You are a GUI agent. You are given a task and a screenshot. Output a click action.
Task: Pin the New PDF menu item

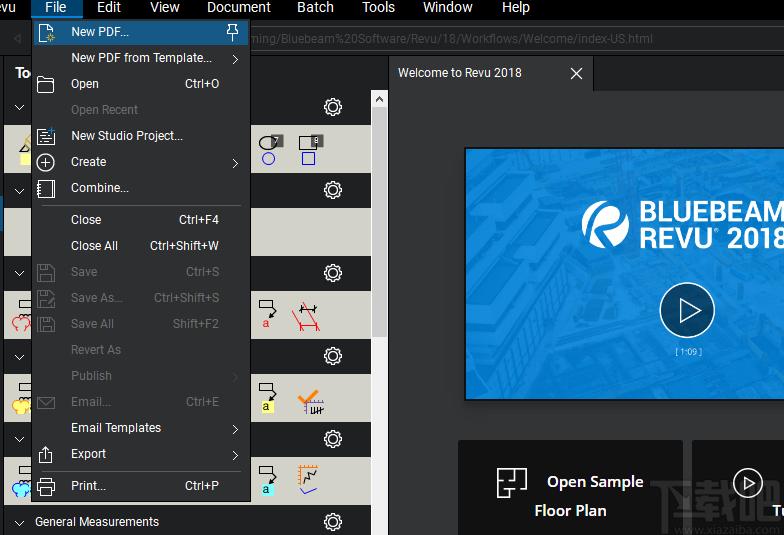pos(232,32)
